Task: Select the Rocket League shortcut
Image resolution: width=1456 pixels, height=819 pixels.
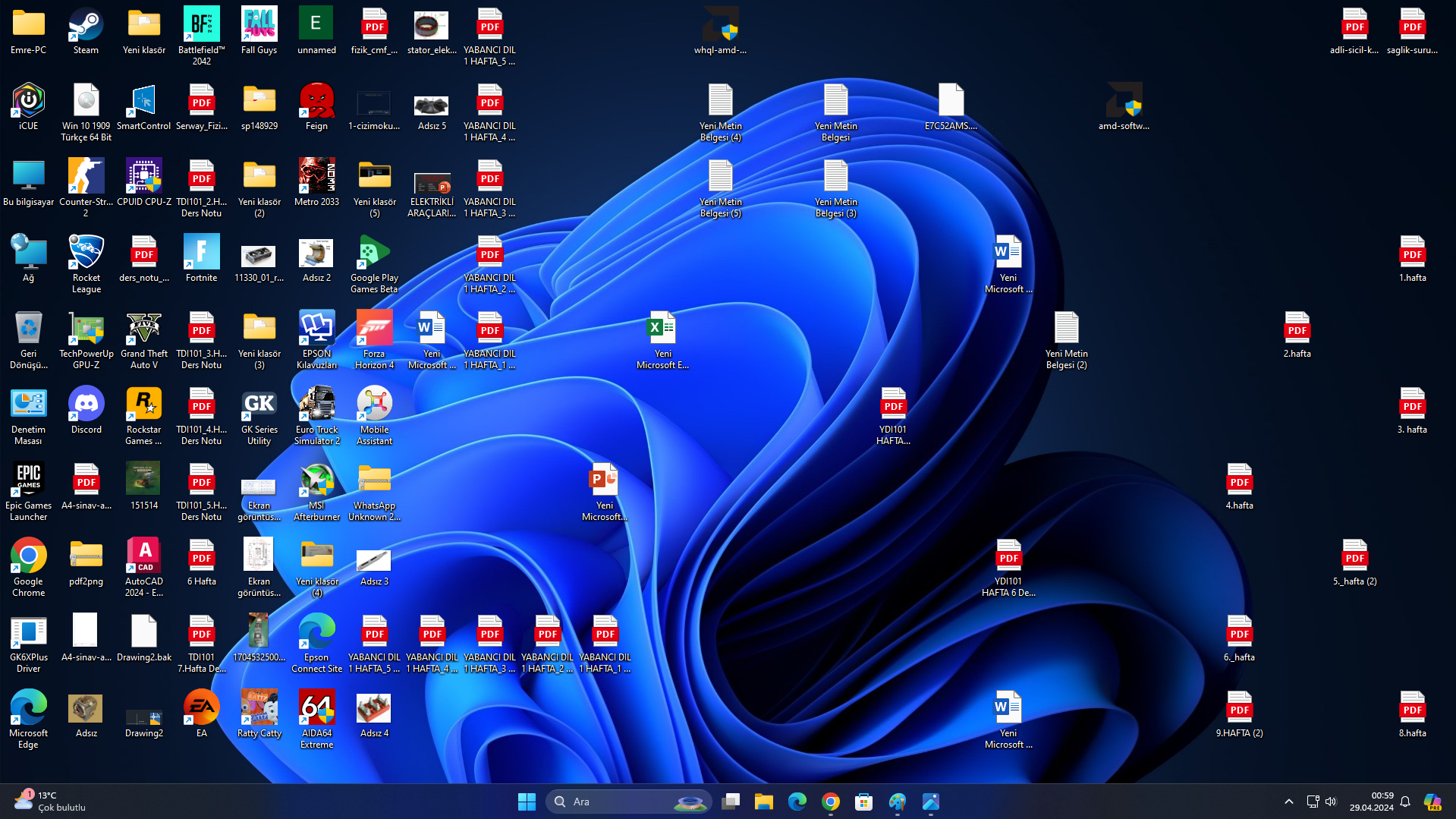Action: point(86,254)
